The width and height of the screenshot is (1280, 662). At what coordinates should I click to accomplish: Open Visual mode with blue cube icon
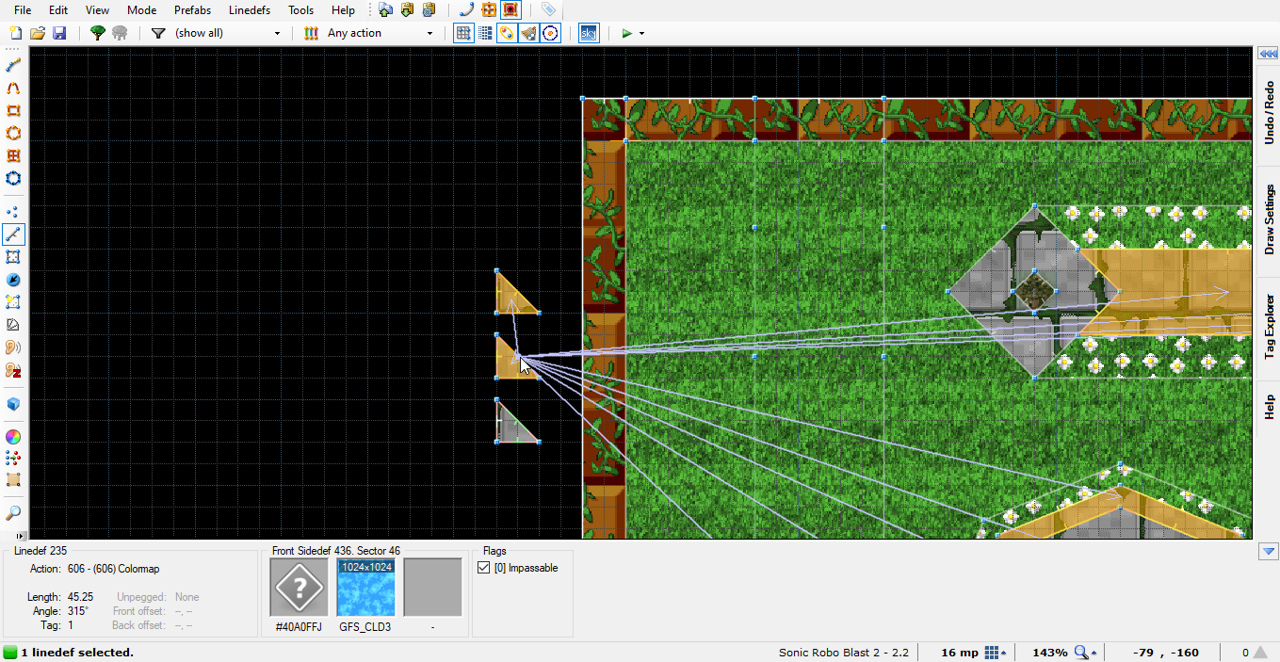(14, 404)
